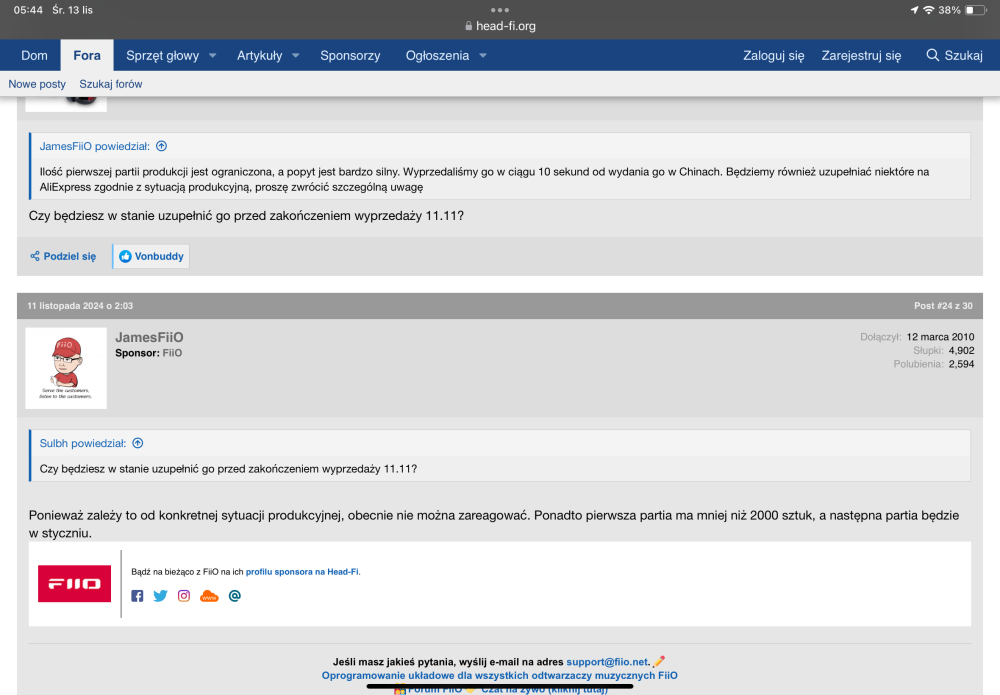Open the Instagram icon in signature
The width and height of the screenshot is (1000, 695).
pos(184,596)
